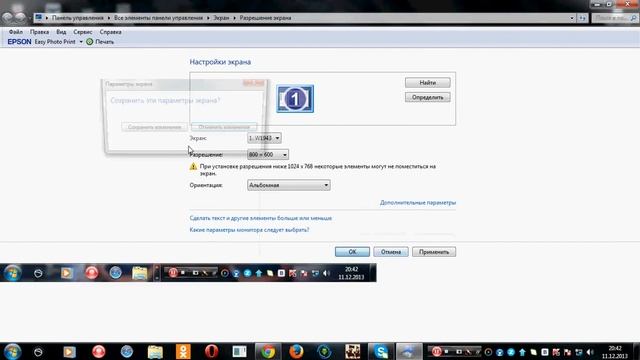The height and width of the screenshot is (360, 640).
Task: Open the media player icon on bottom taskbar
Action: [69, 351]
